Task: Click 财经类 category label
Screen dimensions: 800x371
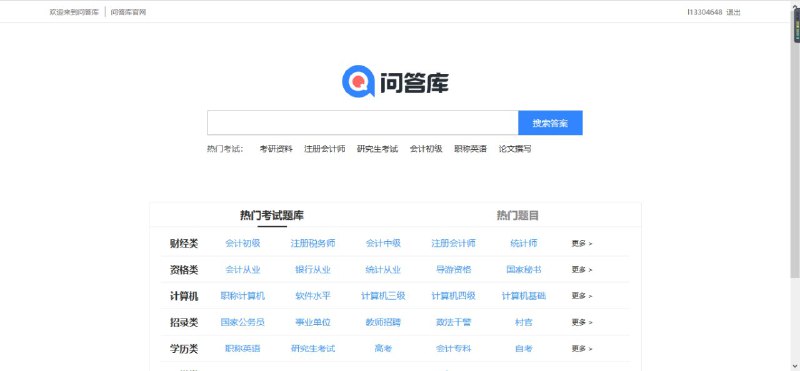Action: [184, 244]
